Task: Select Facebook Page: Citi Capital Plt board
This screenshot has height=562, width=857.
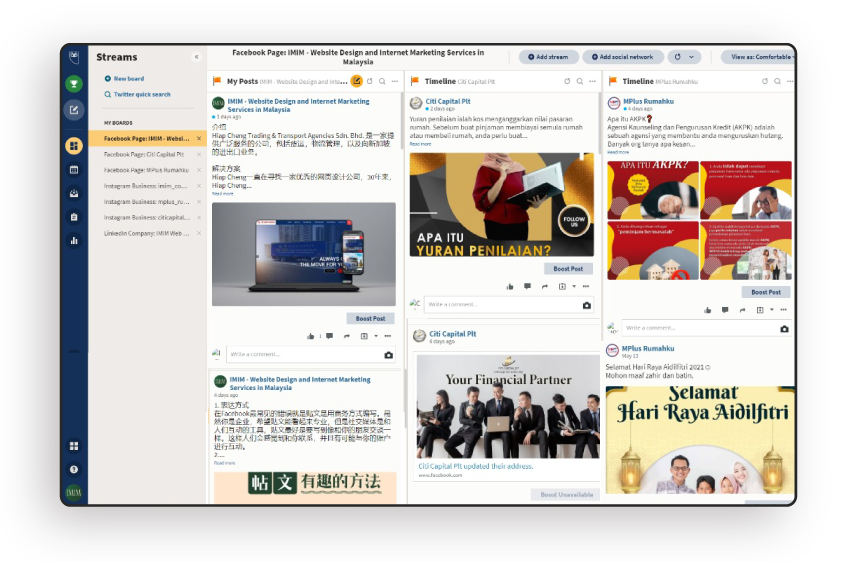Action: pos(144,155)
